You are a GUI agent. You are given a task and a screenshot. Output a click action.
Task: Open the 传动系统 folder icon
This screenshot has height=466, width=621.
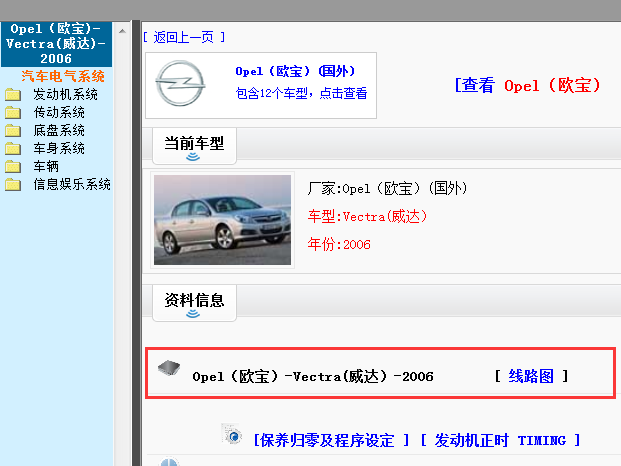[13, 113]
